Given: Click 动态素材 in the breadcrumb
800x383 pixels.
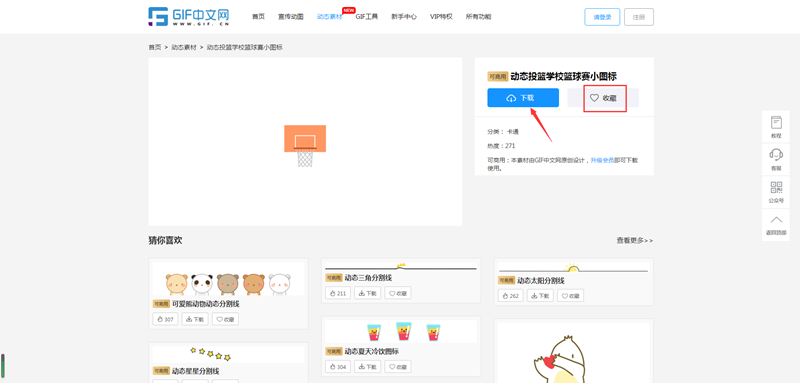Looking at the screenshot, I should [x=184, y=47].
